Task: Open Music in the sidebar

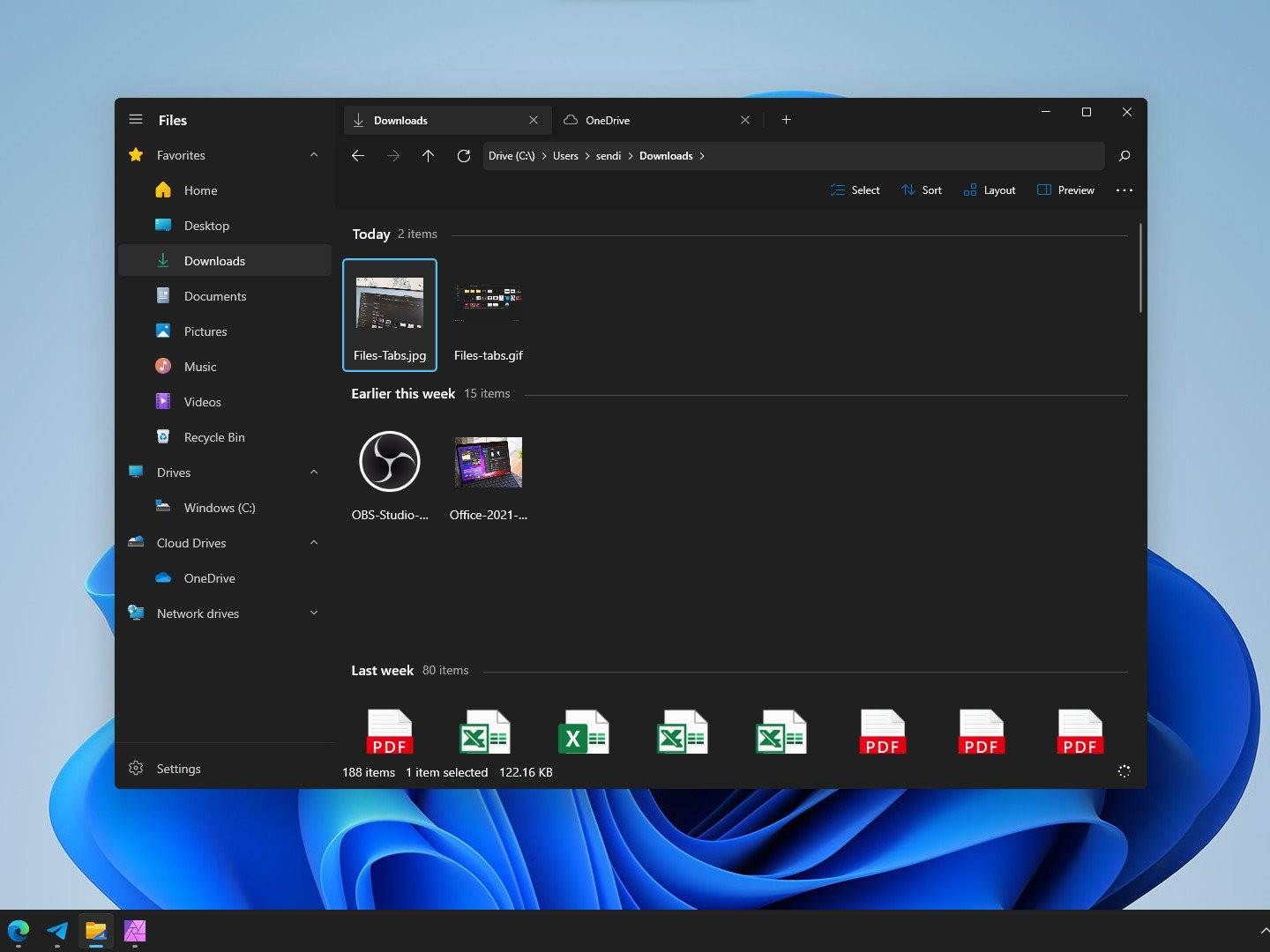Action: tap(225, 367)
